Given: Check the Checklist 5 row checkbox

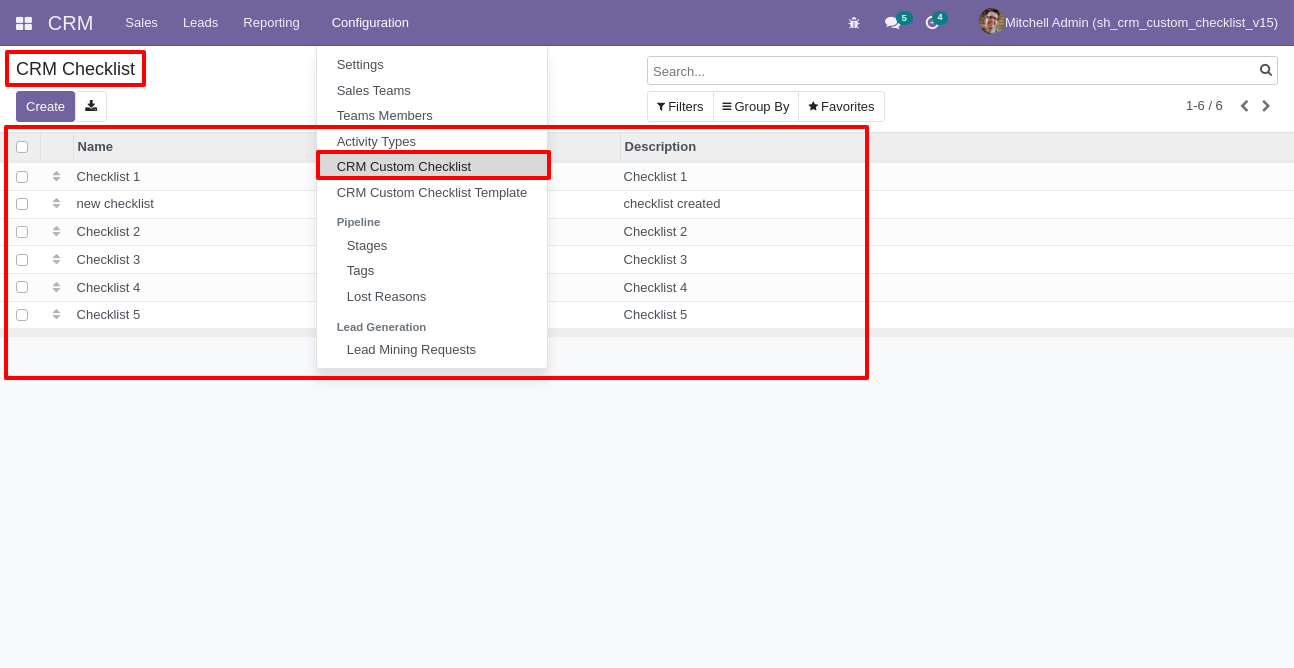Looking at the screenshot, I should click(22, 315).
